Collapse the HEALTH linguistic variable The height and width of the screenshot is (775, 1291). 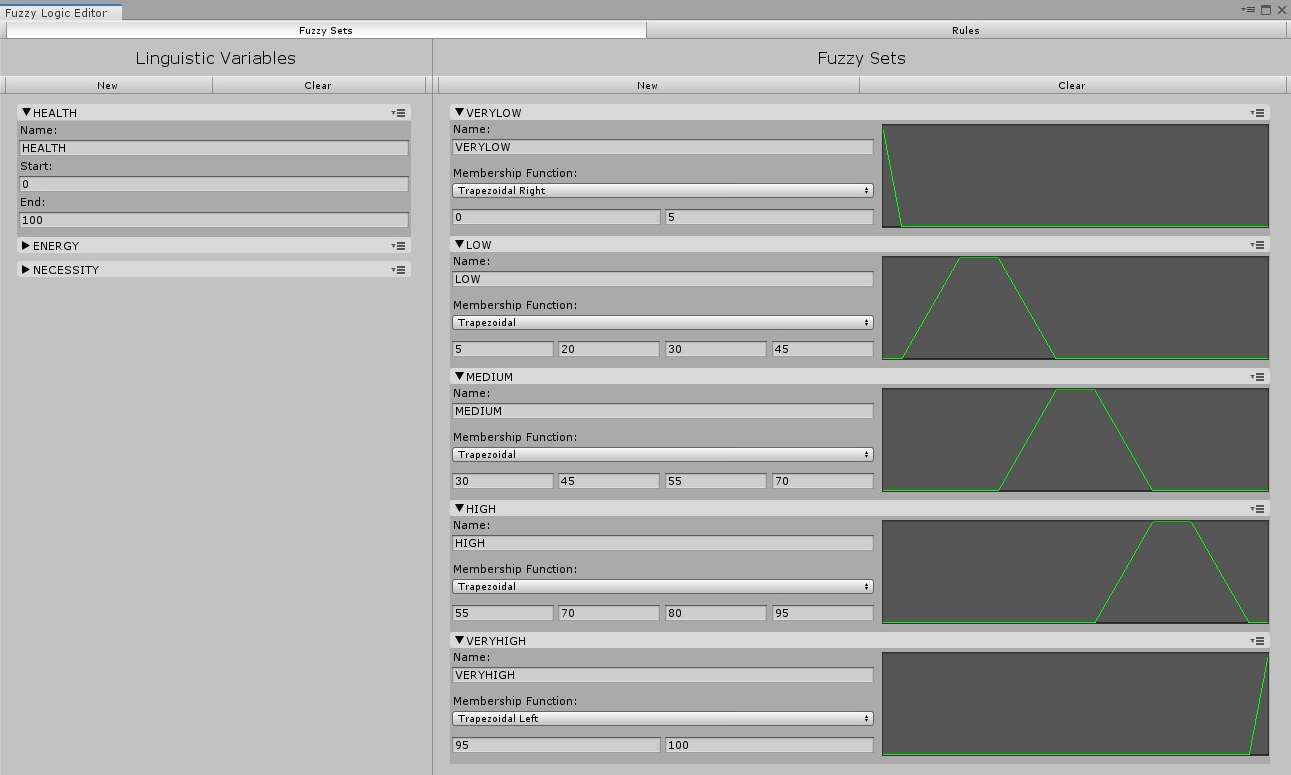tap(26, 112)
